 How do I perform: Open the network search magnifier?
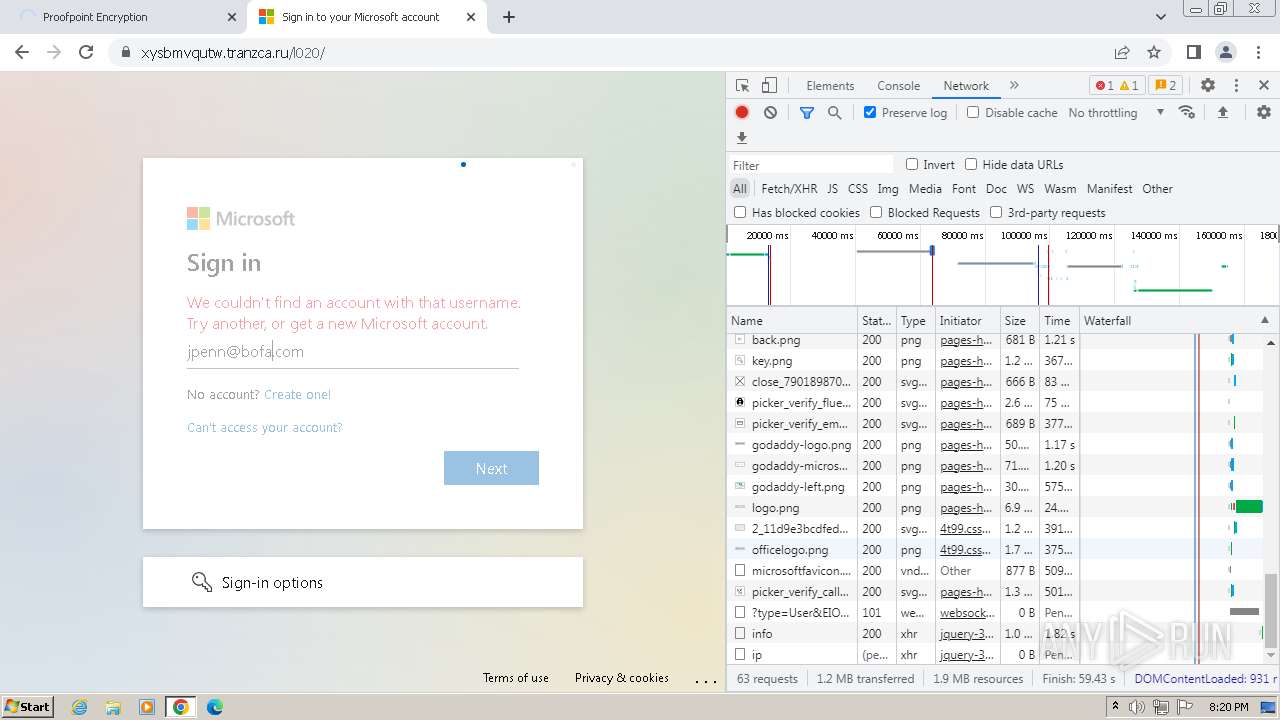tap(835, 113)
